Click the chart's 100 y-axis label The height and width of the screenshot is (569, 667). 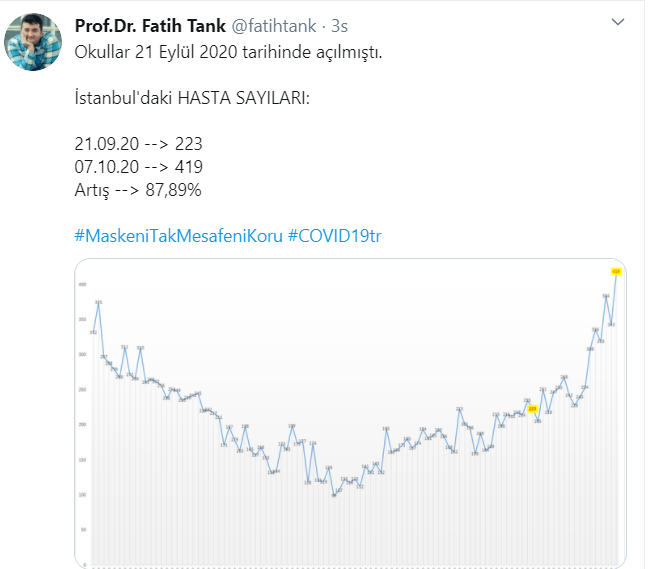tap(84, 494)
